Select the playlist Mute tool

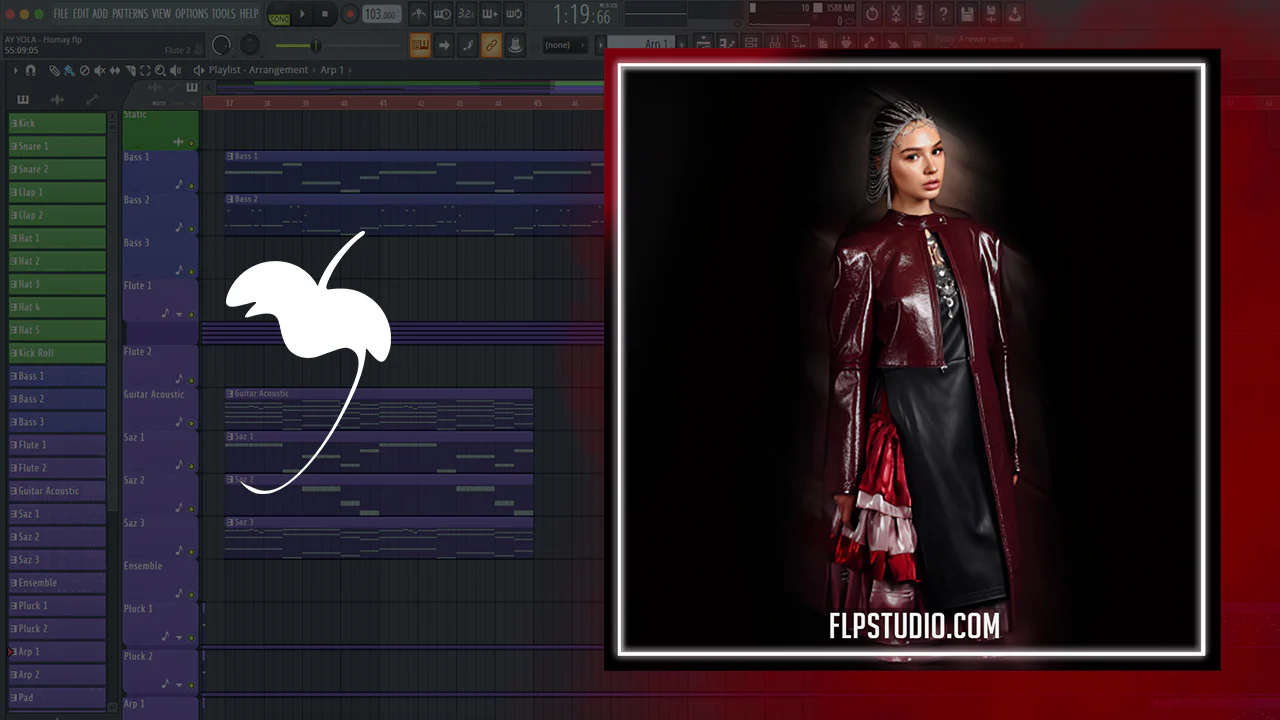pos(99,70)
